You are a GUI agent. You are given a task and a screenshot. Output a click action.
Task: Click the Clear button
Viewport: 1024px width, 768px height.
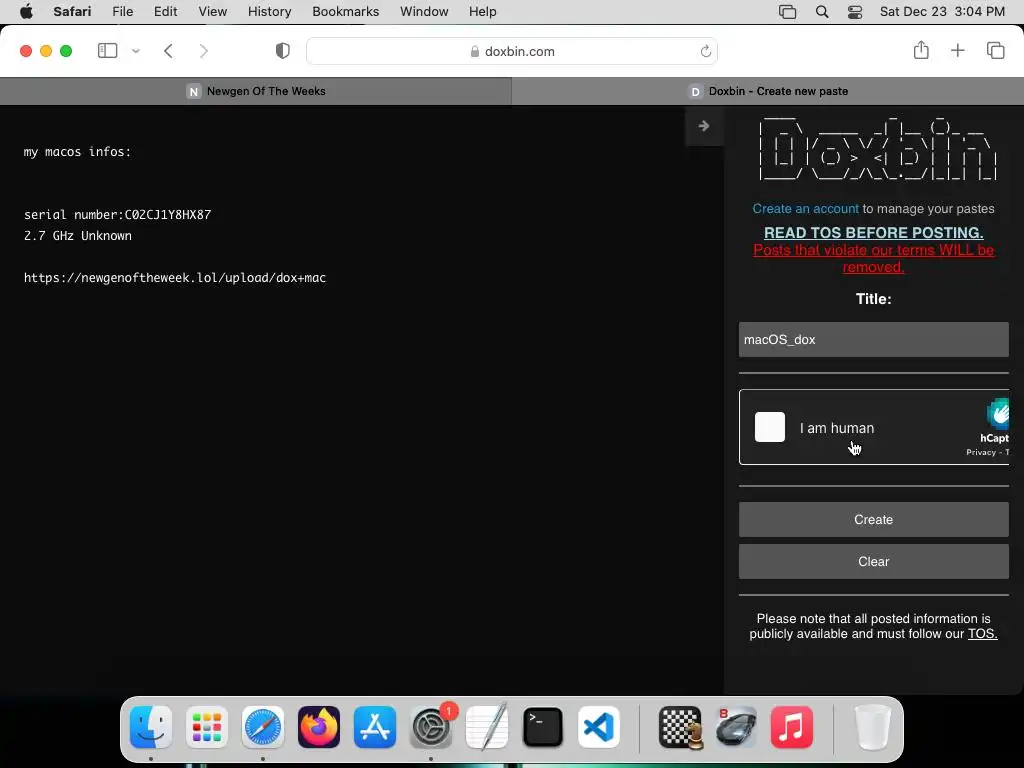click(873, 562)
